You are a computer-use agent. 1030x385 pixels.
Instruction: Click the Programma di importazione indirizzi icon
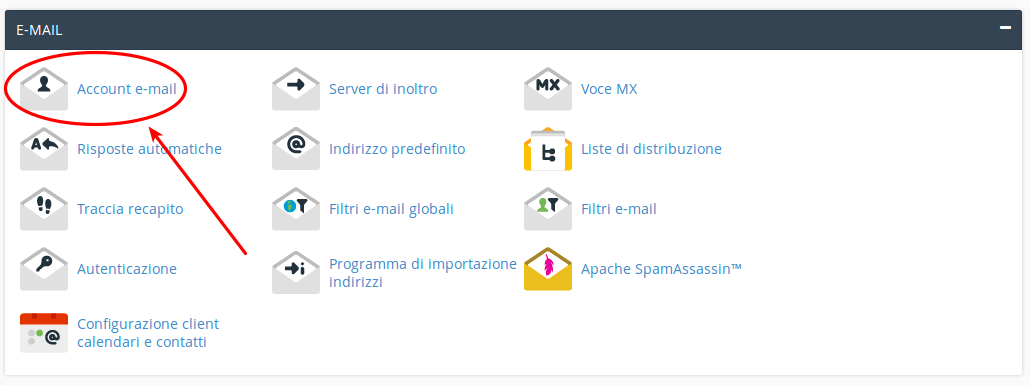(296, 273)
